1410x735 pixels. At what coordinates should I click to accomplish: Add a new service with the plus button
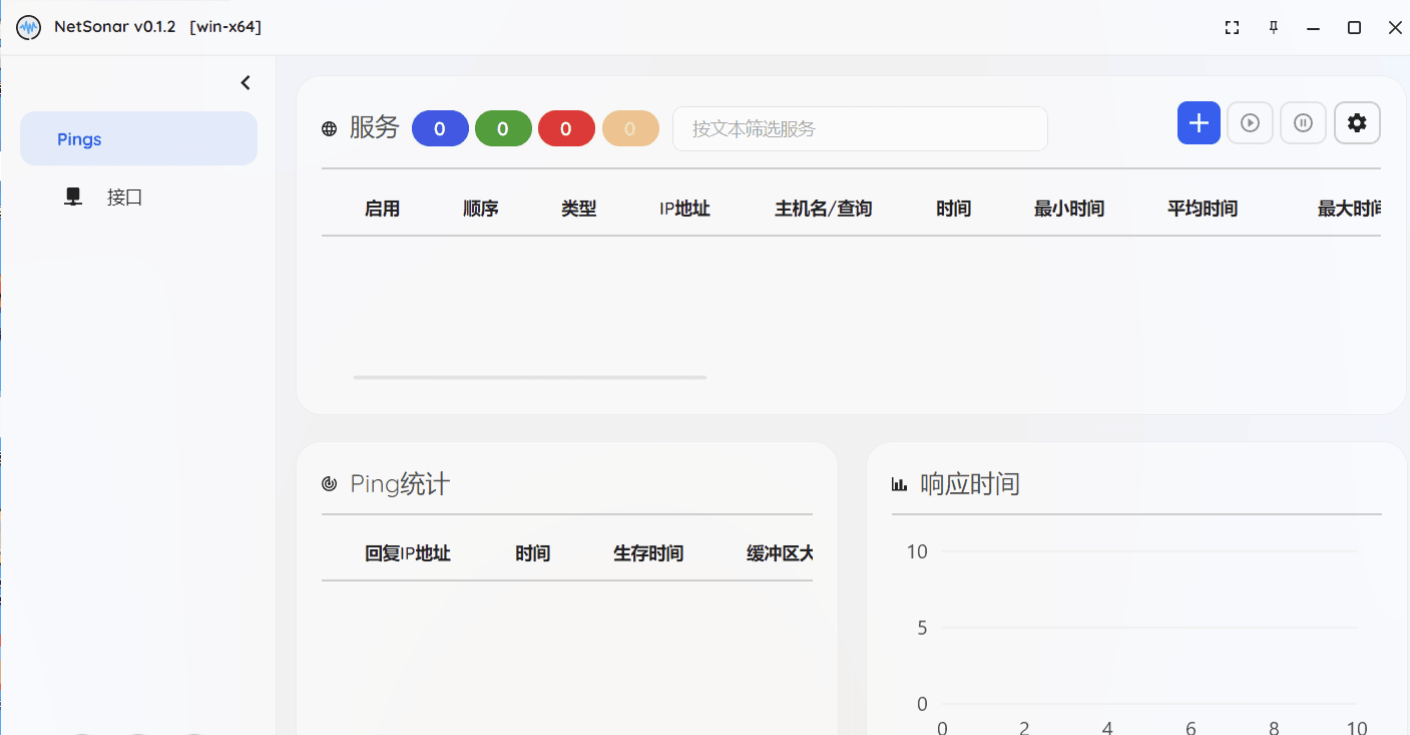pyautogui.click(x=1198, y=122)
